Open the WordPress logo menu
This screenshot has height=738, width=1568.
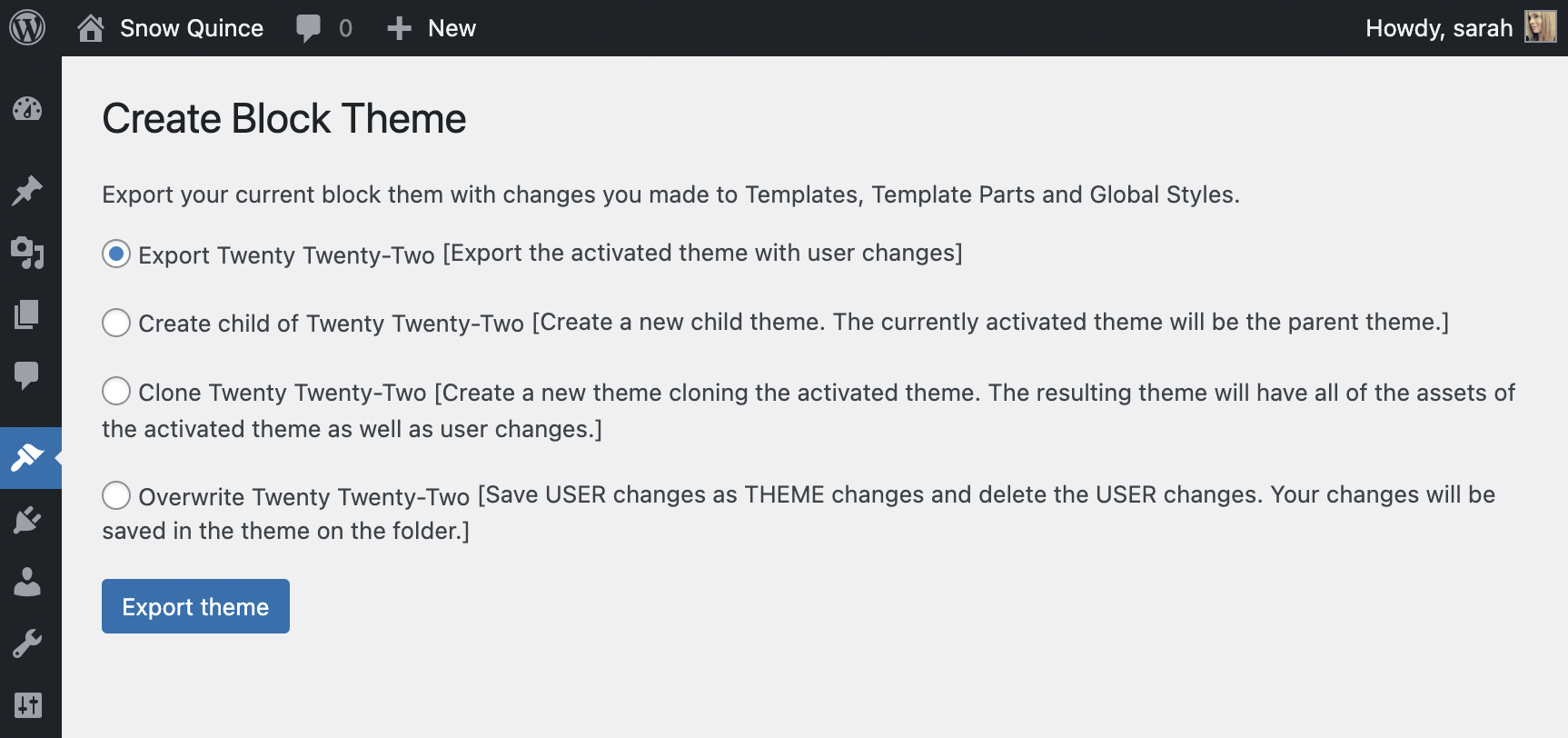point(27,28)
